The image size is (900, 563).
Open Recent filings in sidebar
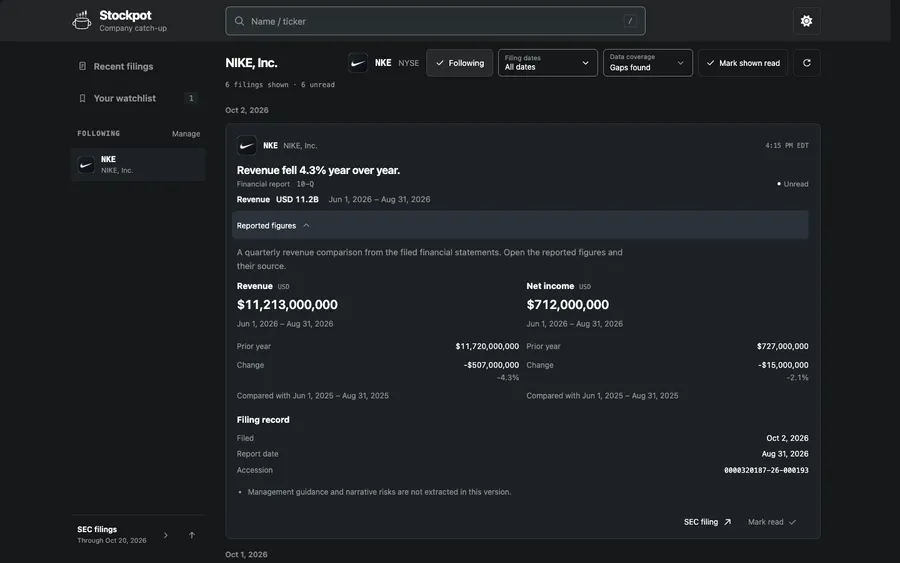138,66
